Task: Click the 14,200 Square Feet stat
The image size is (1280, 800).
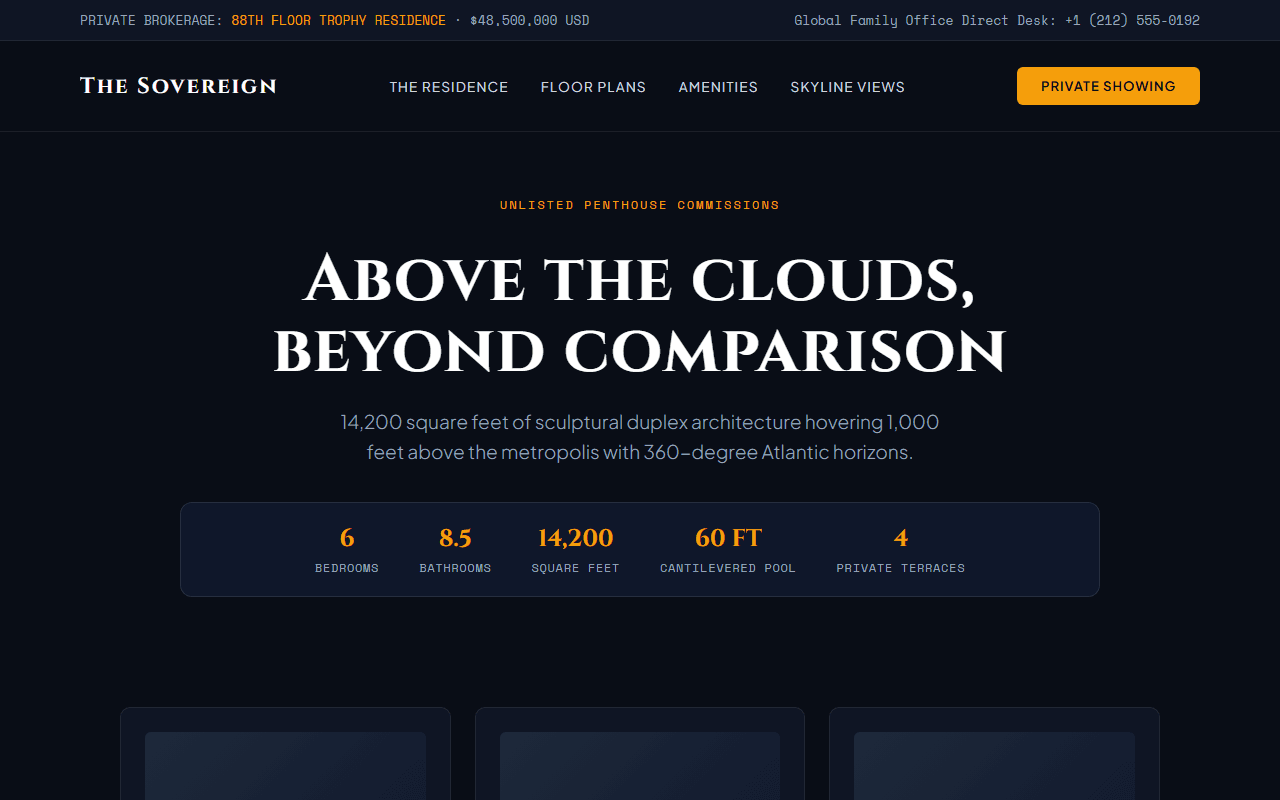Action: [x=575, y=550]
